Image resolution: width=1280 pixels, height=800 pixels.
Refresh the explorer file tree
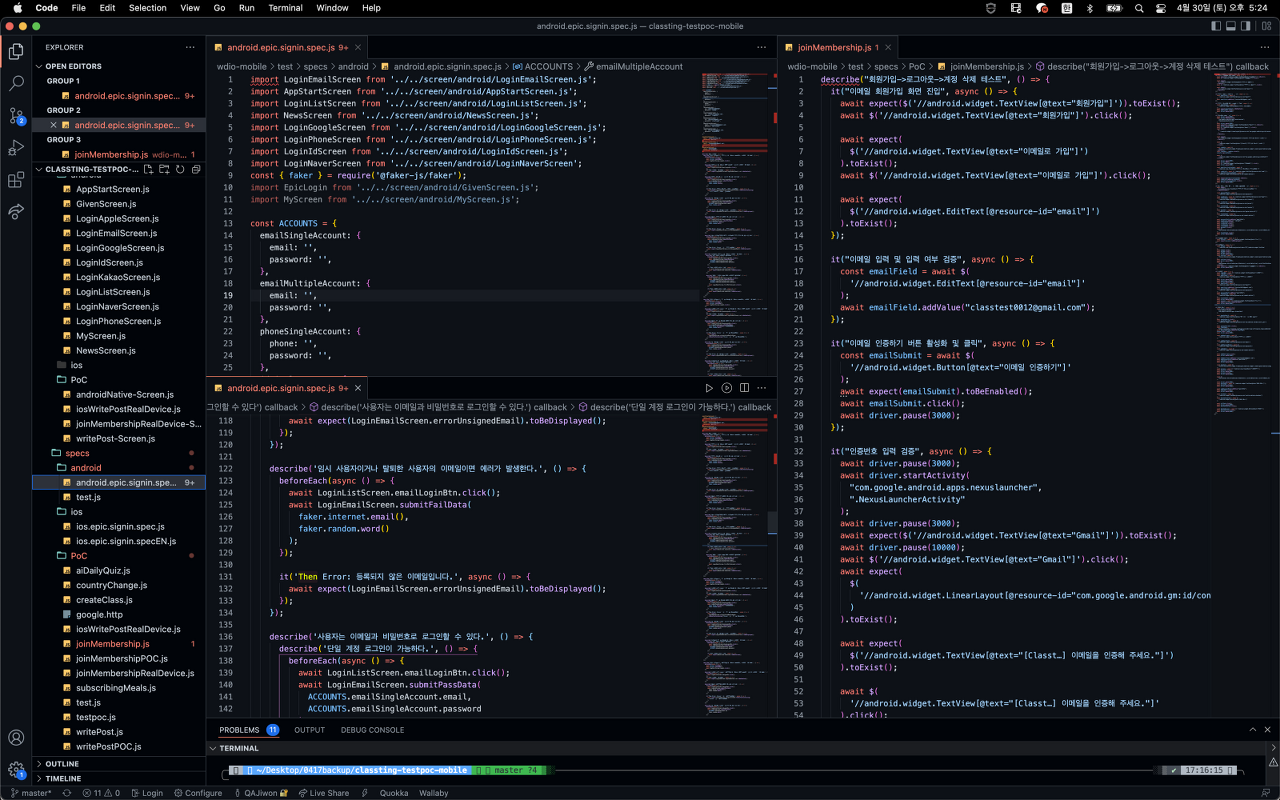click(x=180, y=170)
